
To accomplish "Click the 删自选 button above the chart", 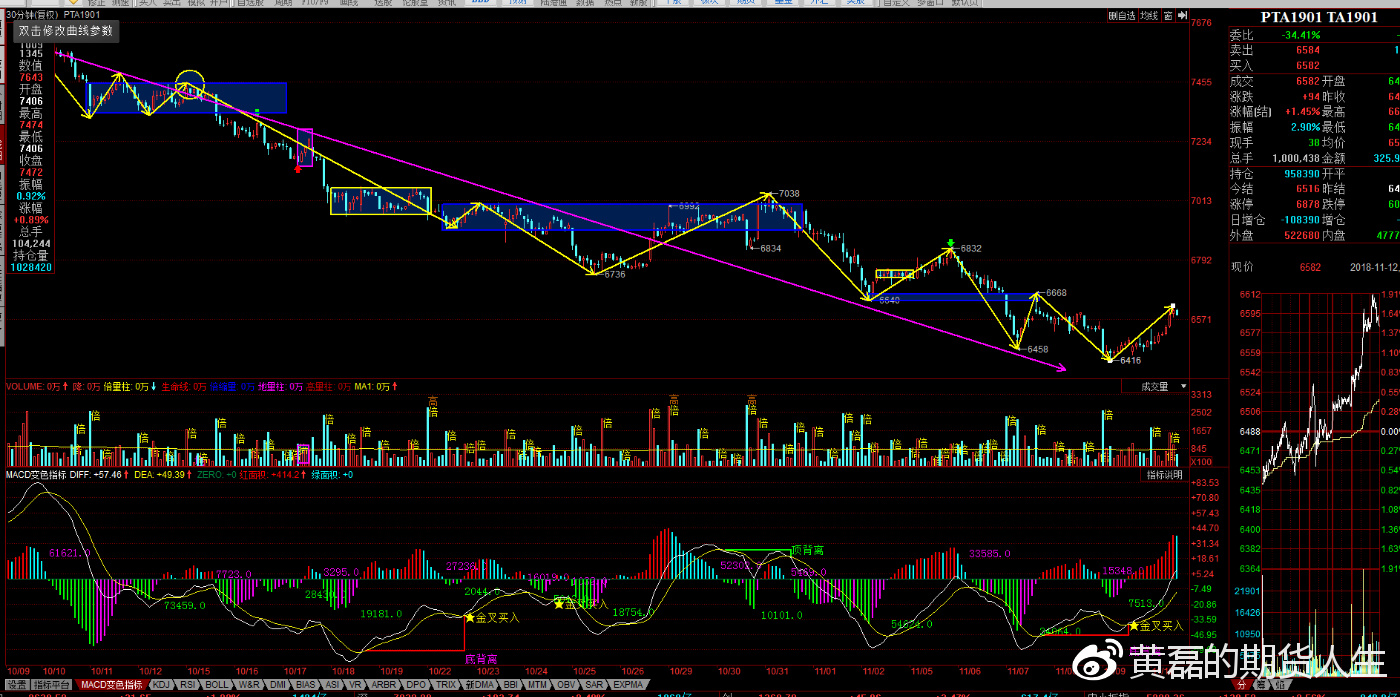I will (1121, 16).
